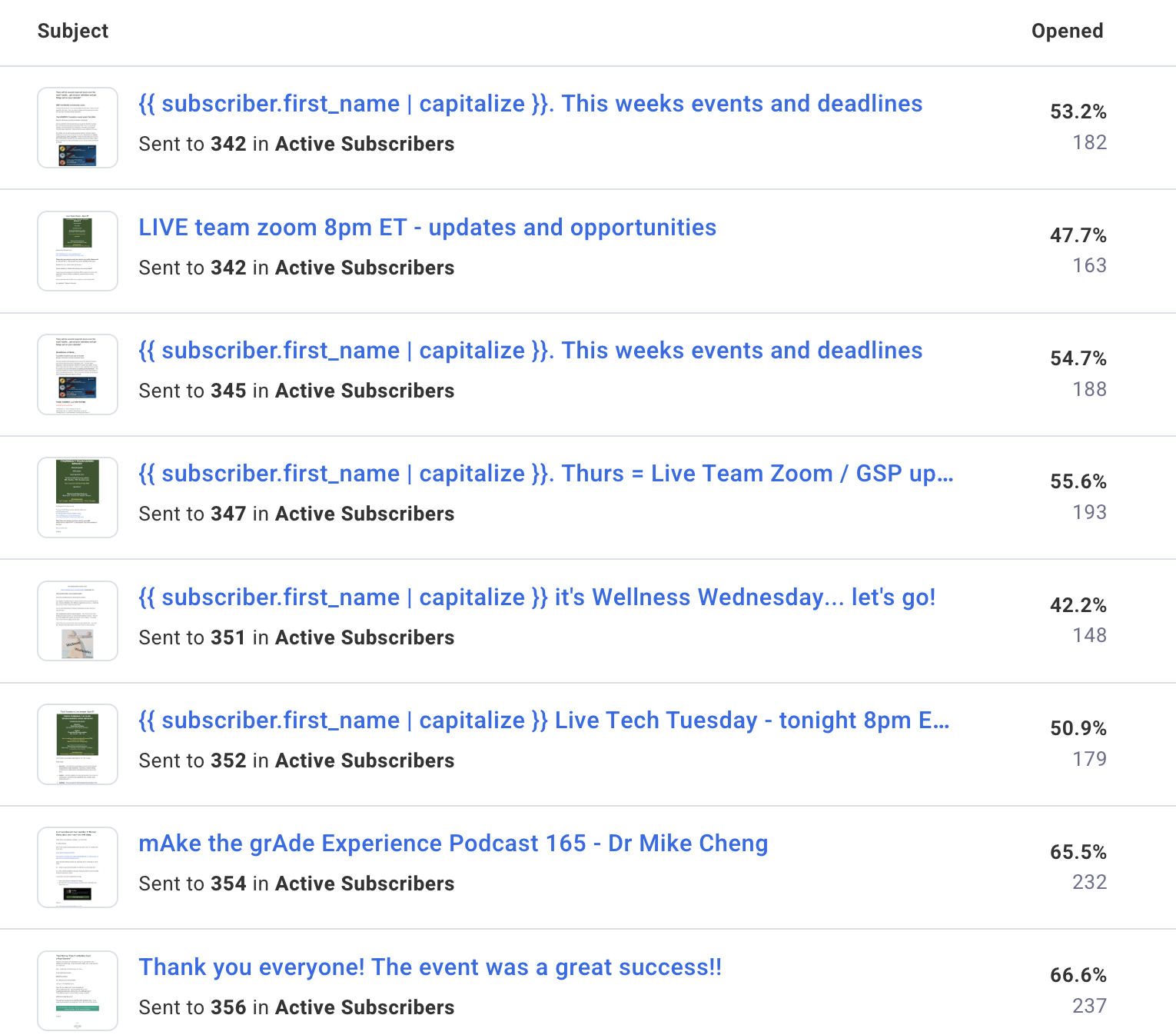Click the thumbnail of the top broadcast
Viewport: 1176px width, 1035px height.
point(77,127)
